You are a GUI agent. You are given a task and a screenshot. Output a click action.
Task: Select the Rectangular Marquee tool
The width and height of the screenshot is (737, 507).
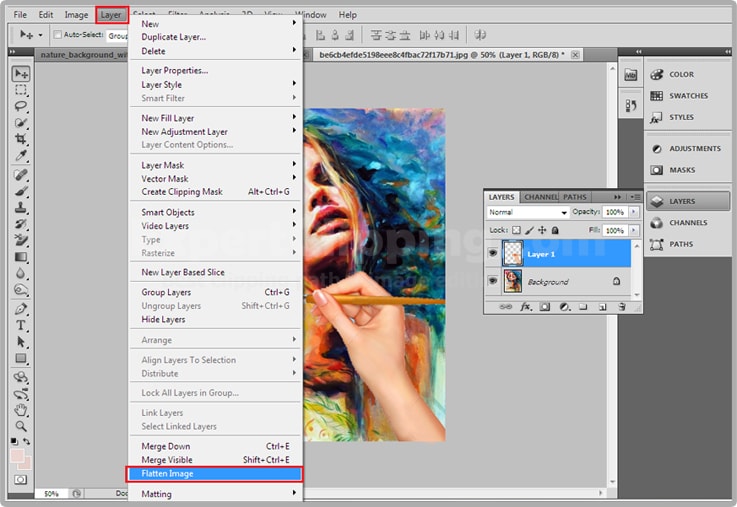coord(21,90)
